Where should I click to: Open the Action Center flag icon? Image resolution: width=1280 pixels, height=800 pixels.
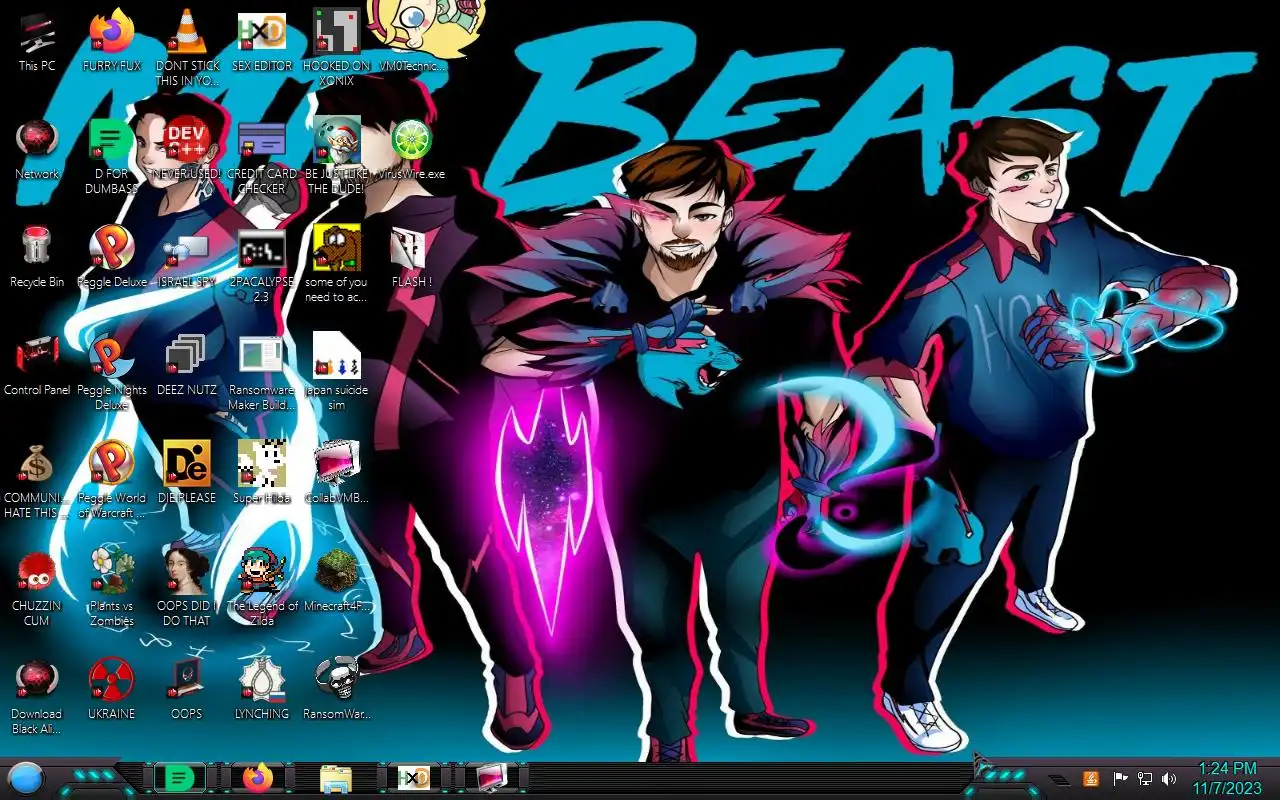point(1120,778)
